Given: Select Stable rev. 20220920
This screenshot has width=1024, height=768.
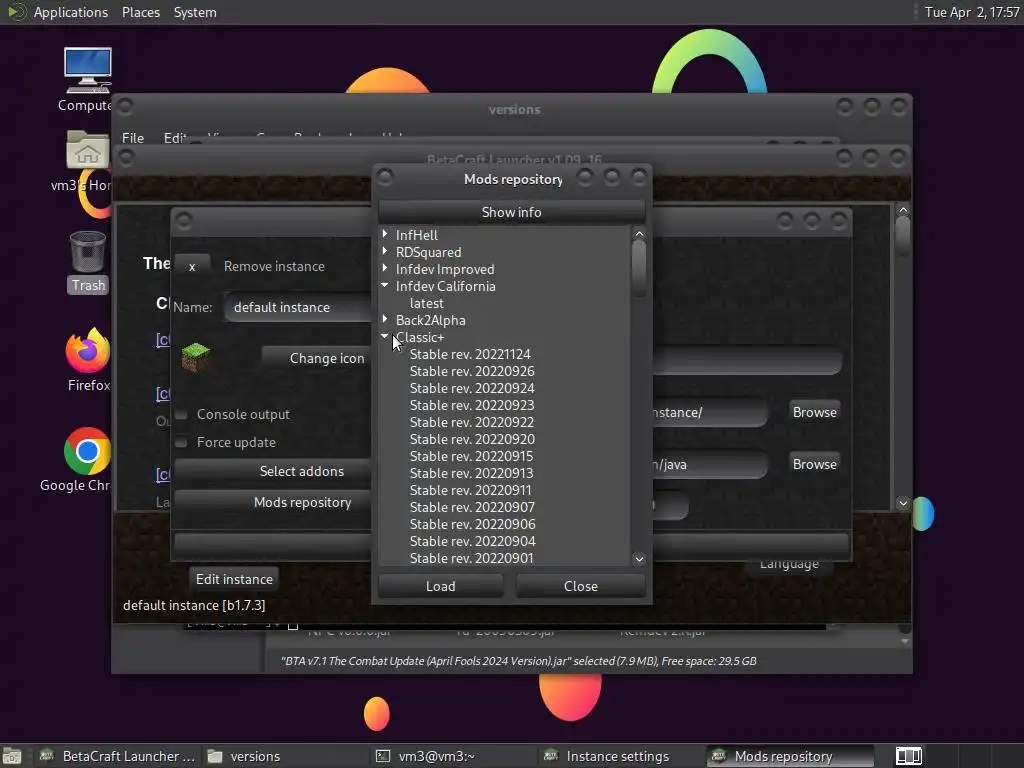Looking at the screenshot, I should [472, 439].
